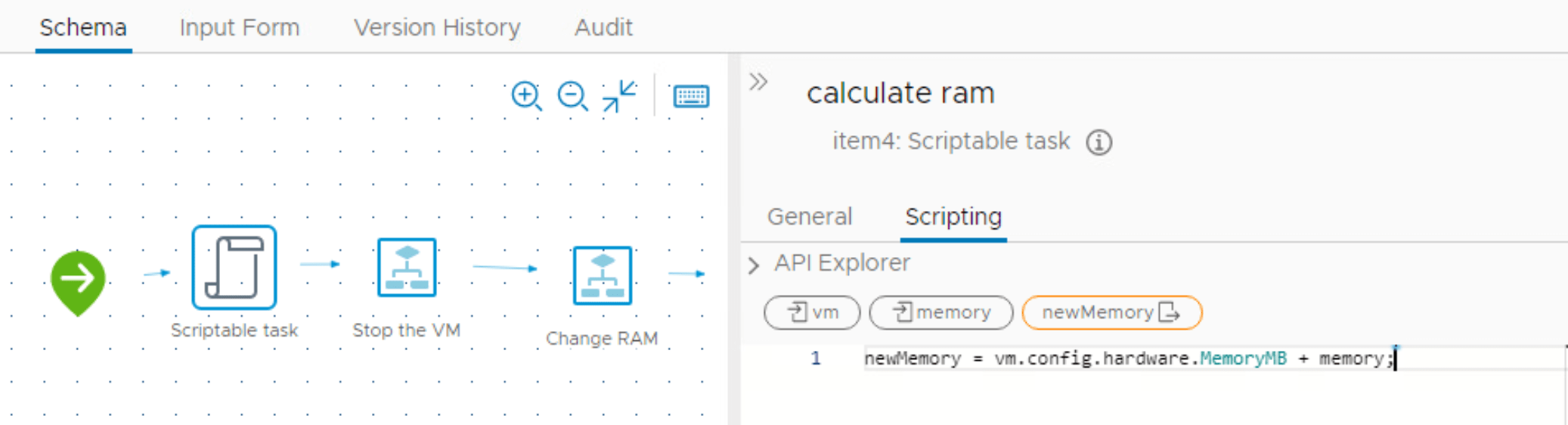Switch to the Schema tab
This screenshot has height=425, width=1568.
[83, 28]
